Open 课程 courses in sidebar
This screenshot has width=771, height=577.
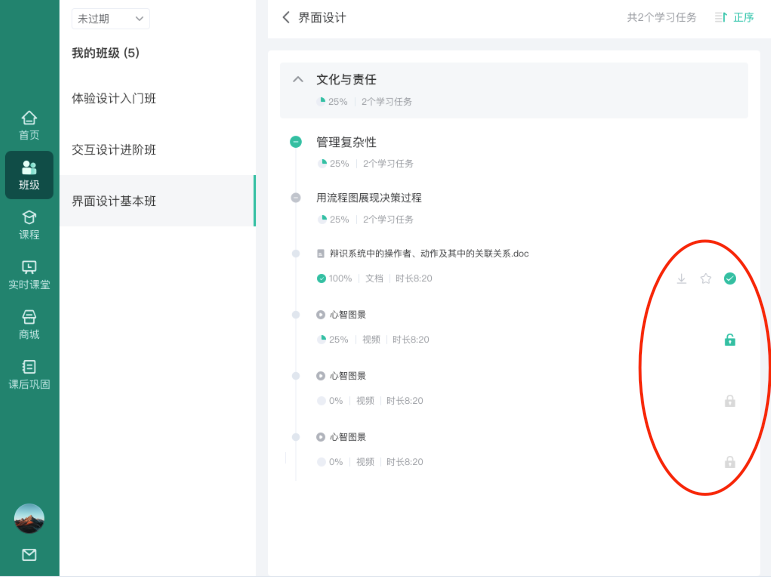pyautogui.click(x=29, y=225)
